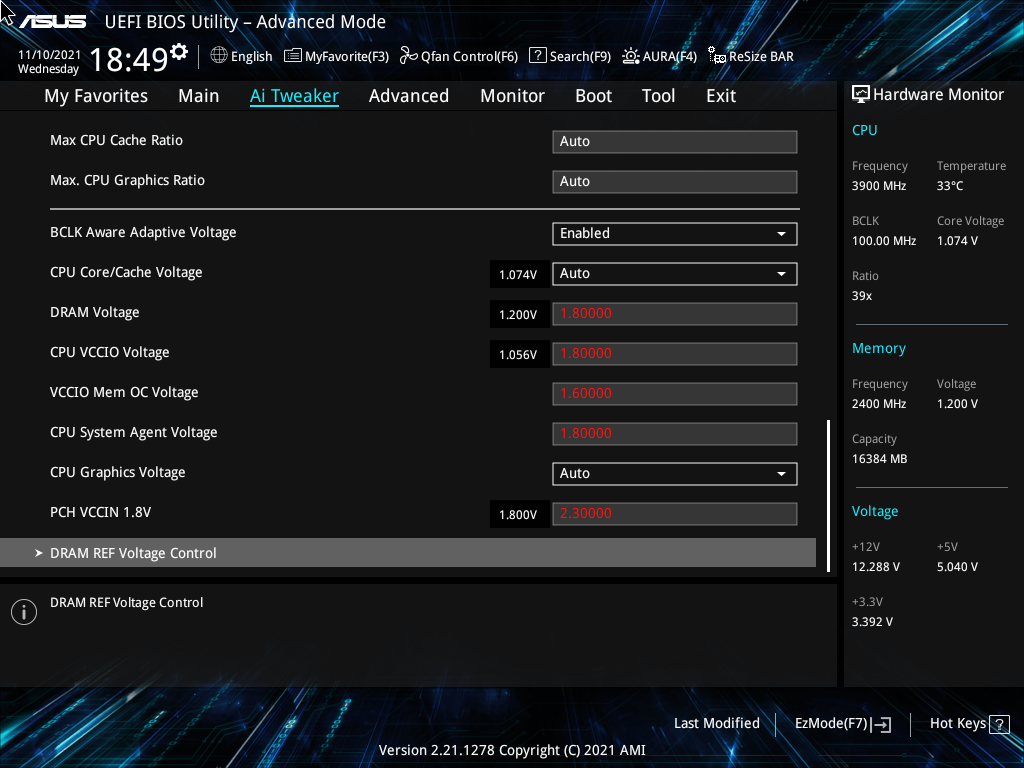Click the 2400 MHz memory frequency
Screen dimensions: 1024x768
click(x=878, y=404)
